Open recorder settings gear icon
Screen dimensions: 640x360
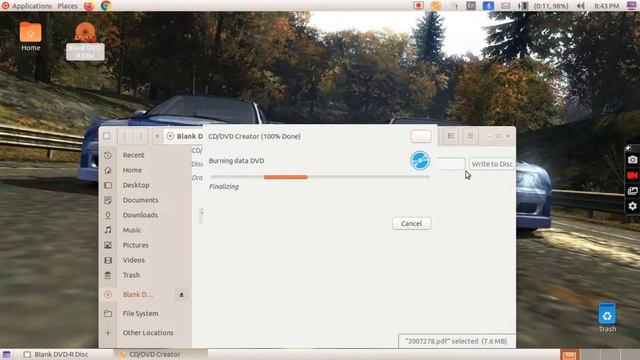[x=632, y=206]
